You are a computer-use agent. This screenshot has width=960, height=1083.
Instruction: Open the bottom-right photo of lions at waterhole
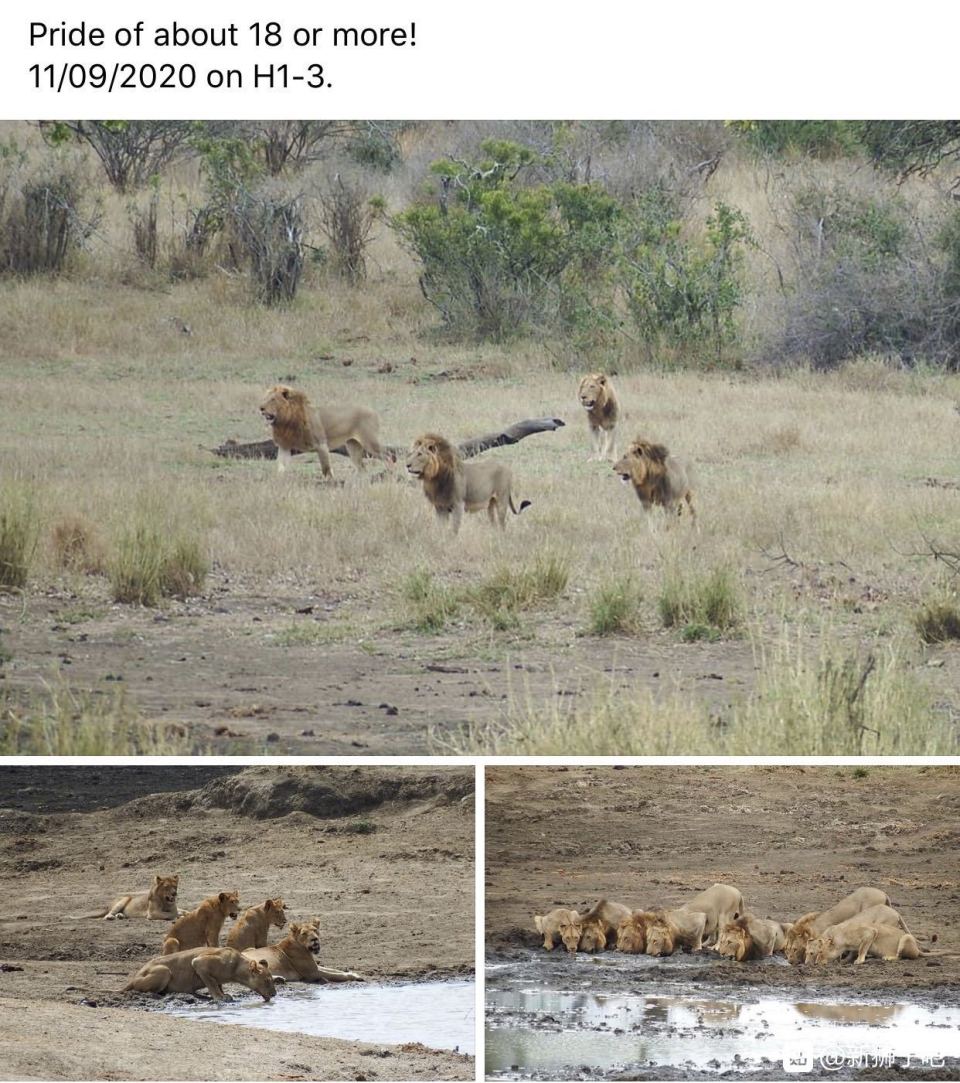click(x=722, y=922)
